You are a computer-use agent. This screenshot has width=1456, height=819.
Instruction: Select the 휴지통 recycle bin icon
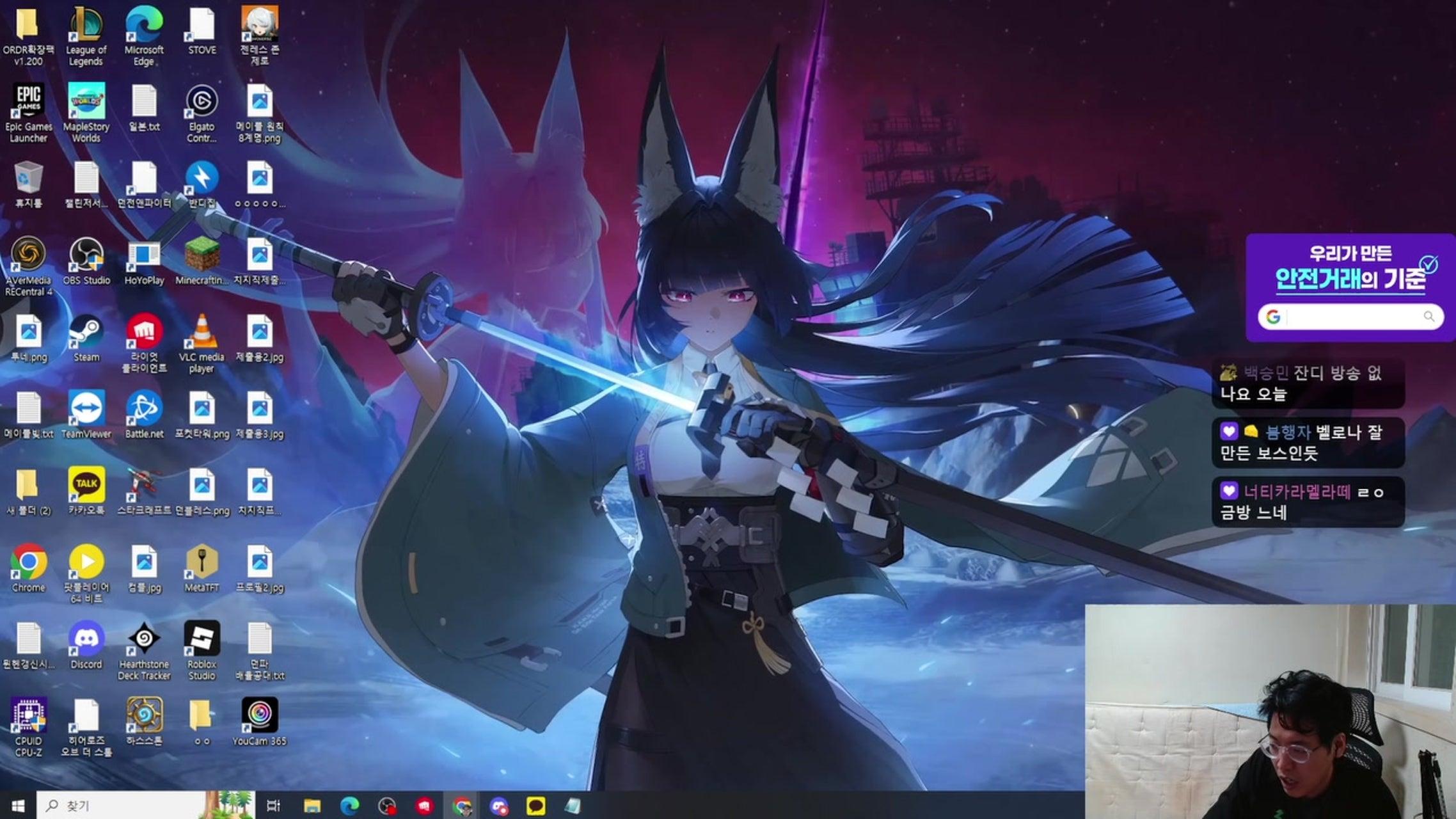[28, 184]
